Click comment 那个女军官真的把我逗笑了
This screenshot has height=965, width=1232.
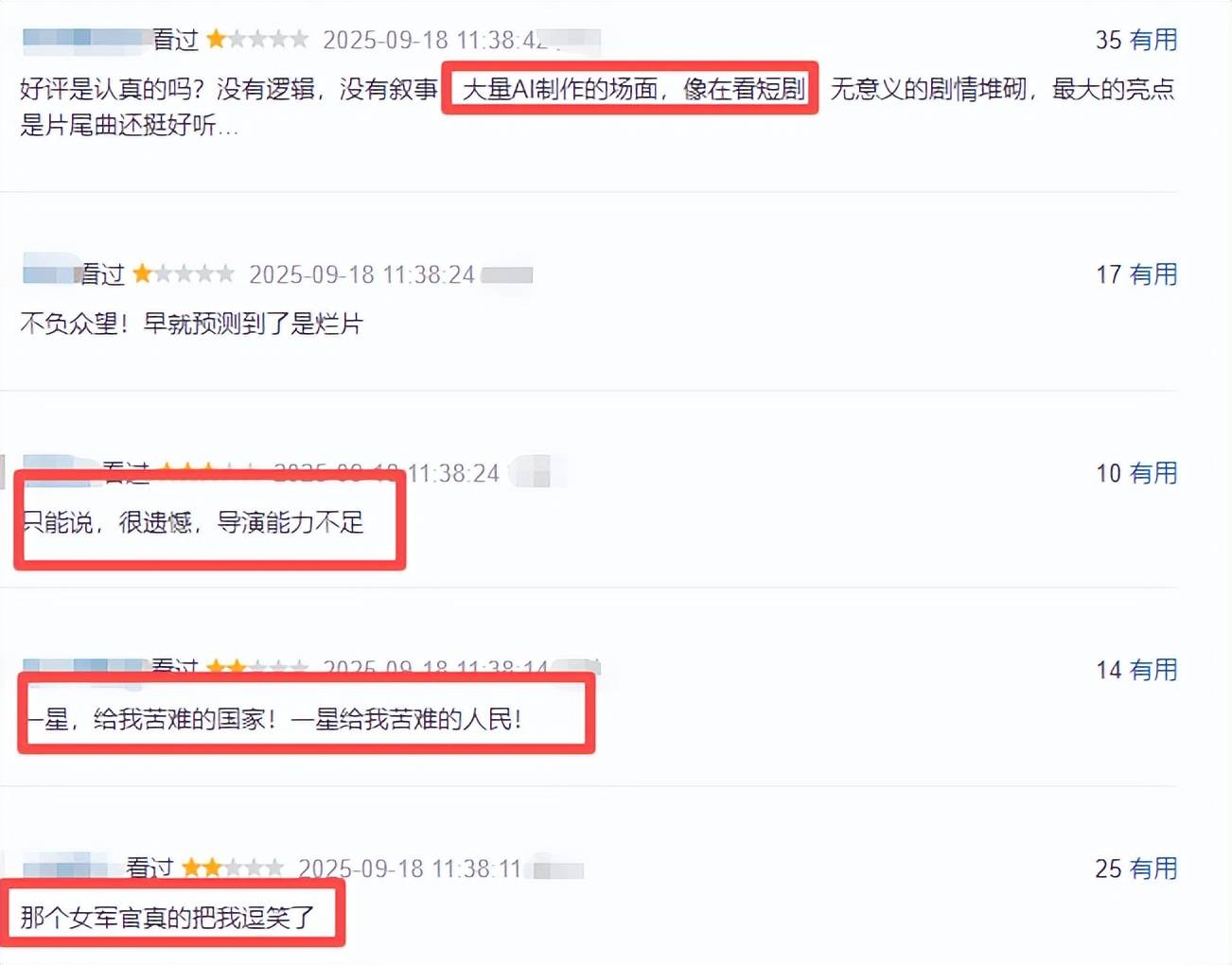(167, 917)
